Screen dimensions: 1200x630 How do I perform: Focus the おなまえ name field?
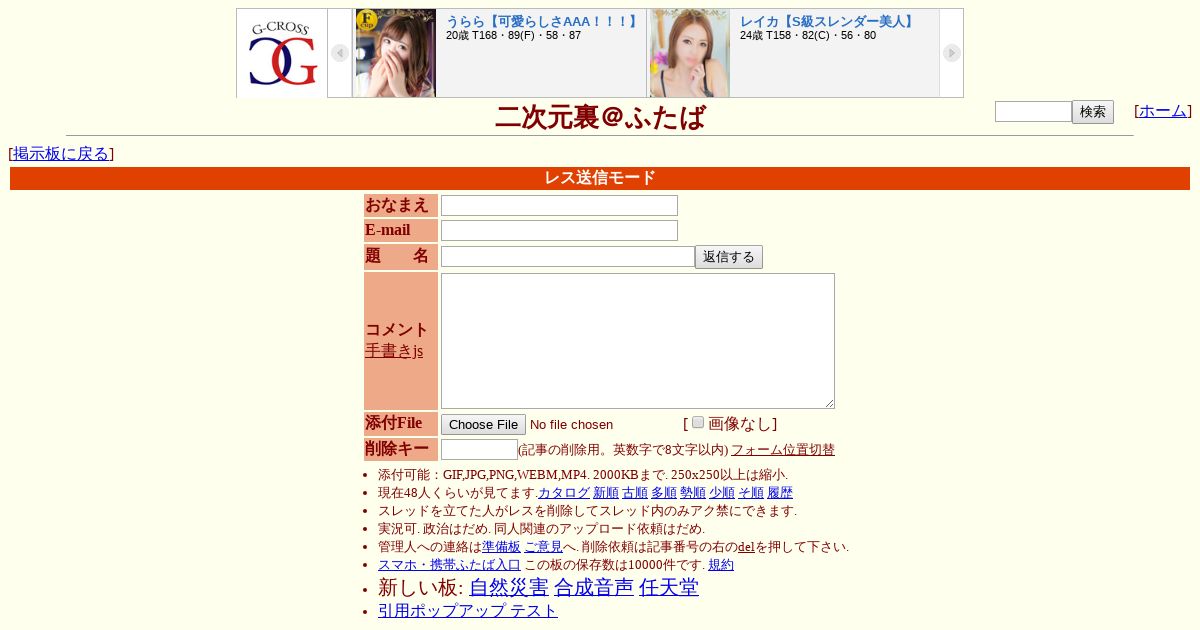(559, 205)
